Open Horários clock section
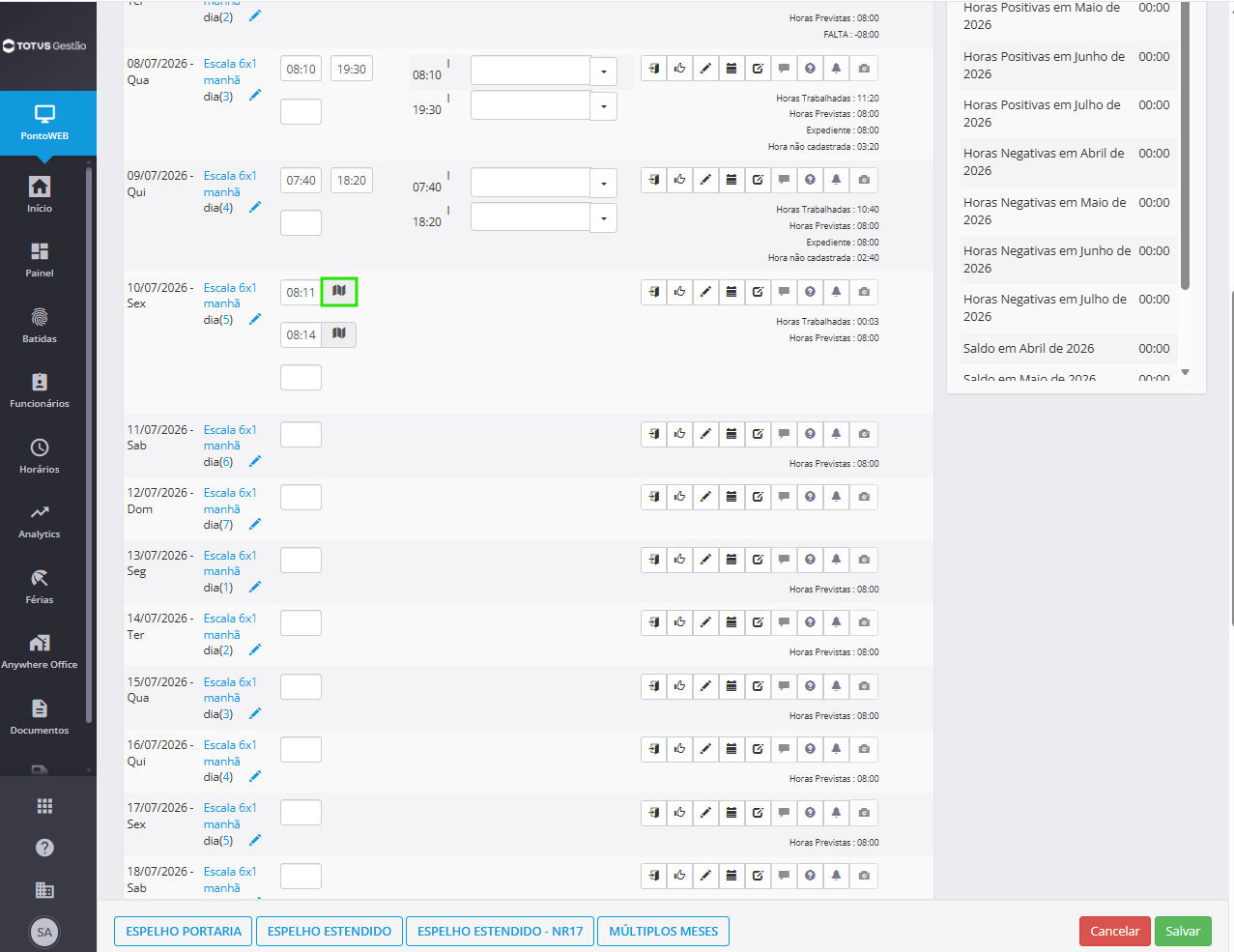Image resolution: width=1234 pixels, height=952 pixels. [40, 456]
